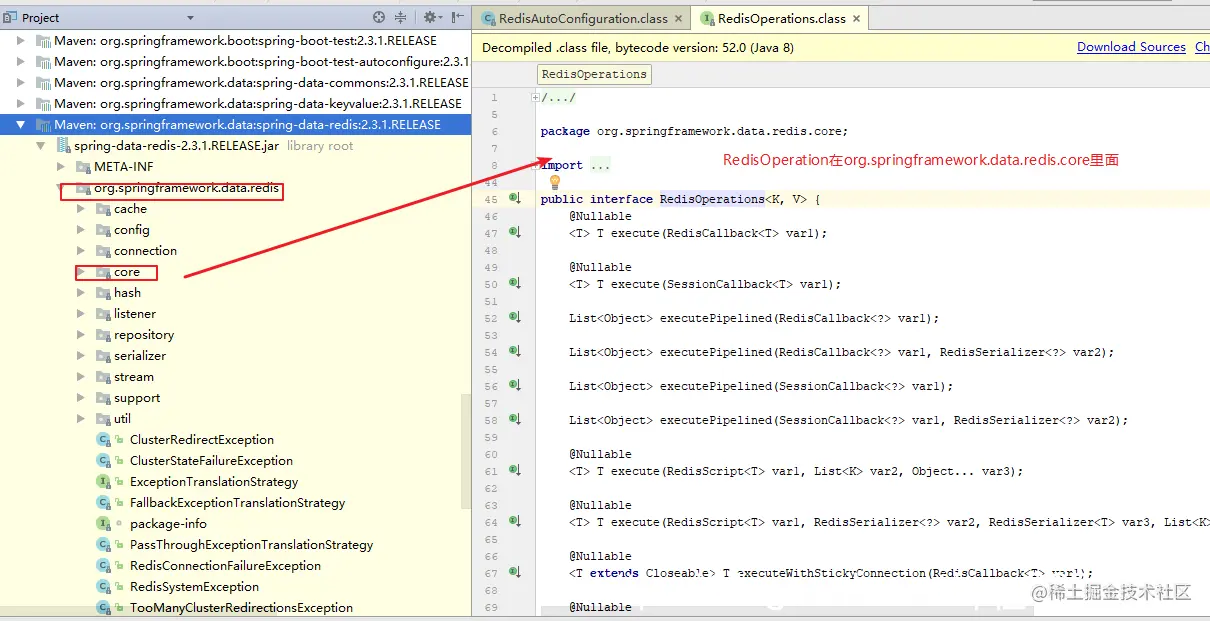Select the stream package
The image size is (1210, 621).
[x=134, y=377]
